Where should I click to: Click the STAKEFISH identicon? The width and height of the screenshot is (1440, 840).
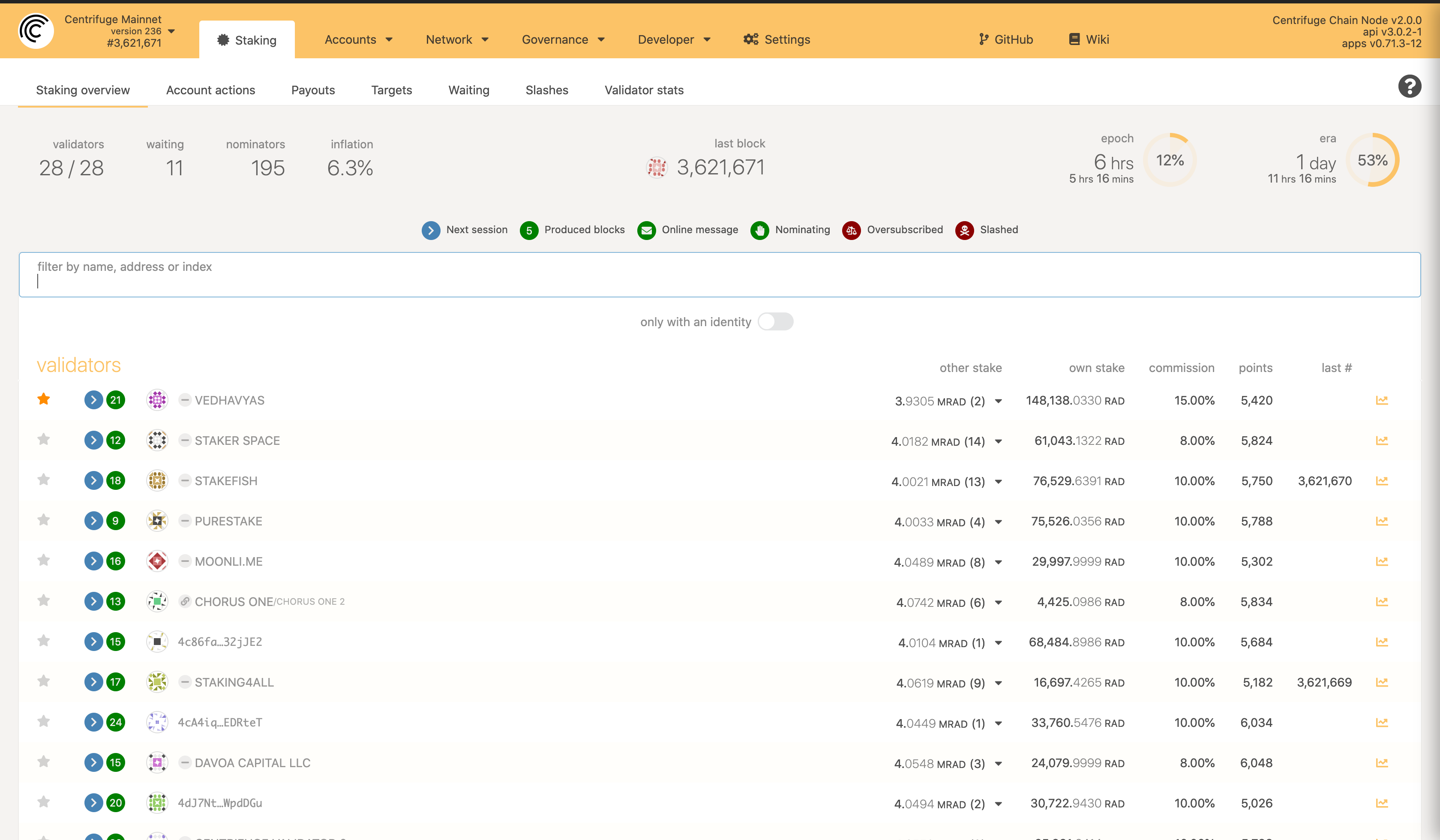(157, 480)
